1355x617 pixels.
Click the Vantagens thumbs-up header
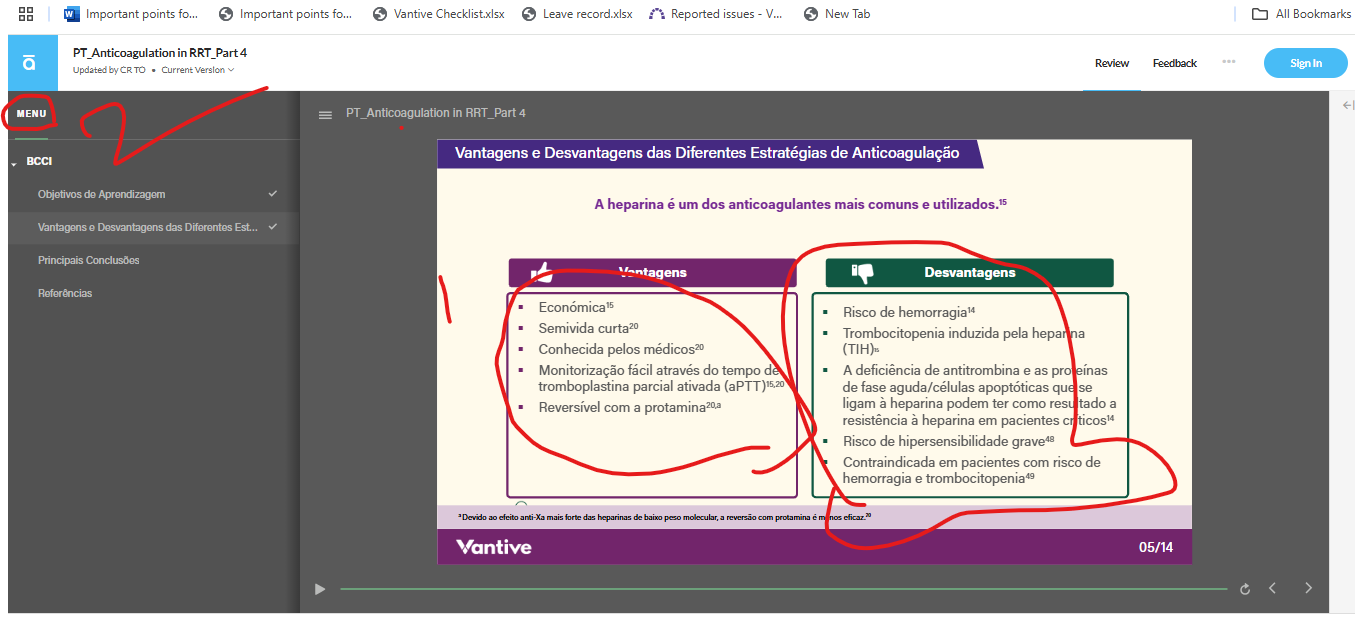point(652,272)
